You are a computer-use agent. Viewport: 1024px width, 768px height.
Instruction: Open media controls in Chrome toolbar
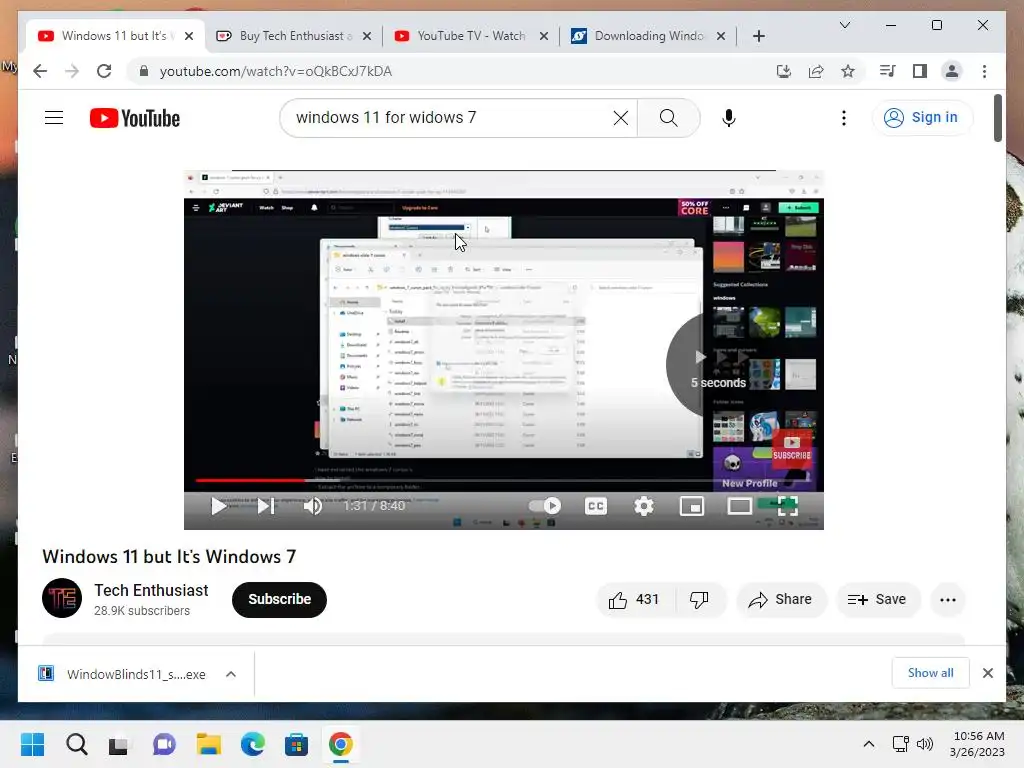point(888,71)
